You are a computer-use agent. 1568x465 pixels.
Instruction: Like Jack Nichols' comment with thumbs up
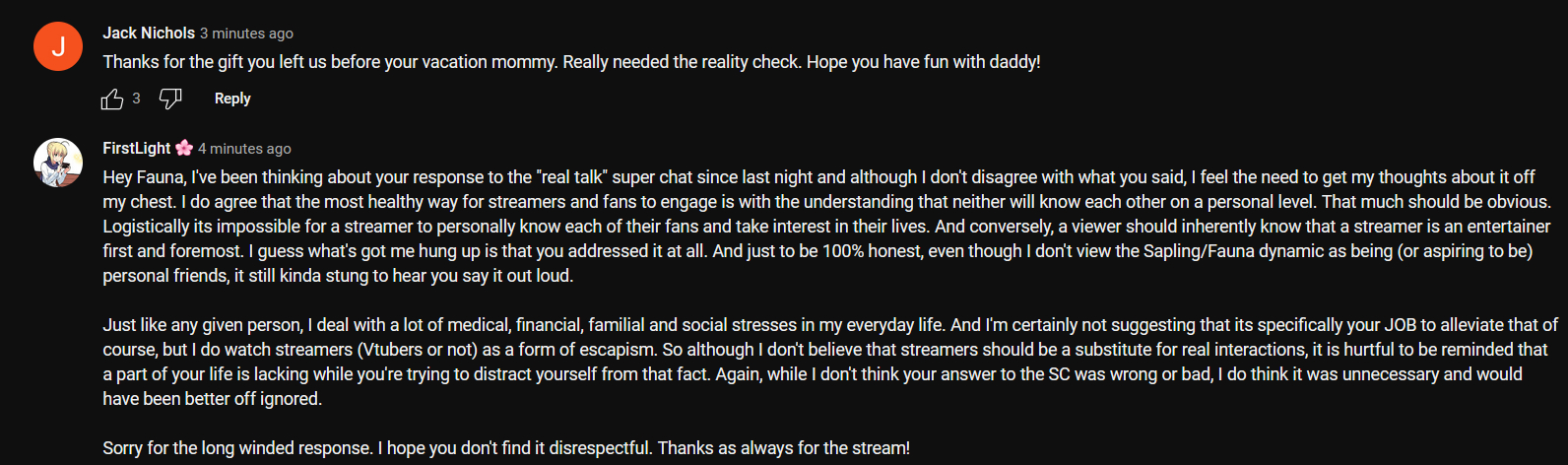click(x=112, y=99)
